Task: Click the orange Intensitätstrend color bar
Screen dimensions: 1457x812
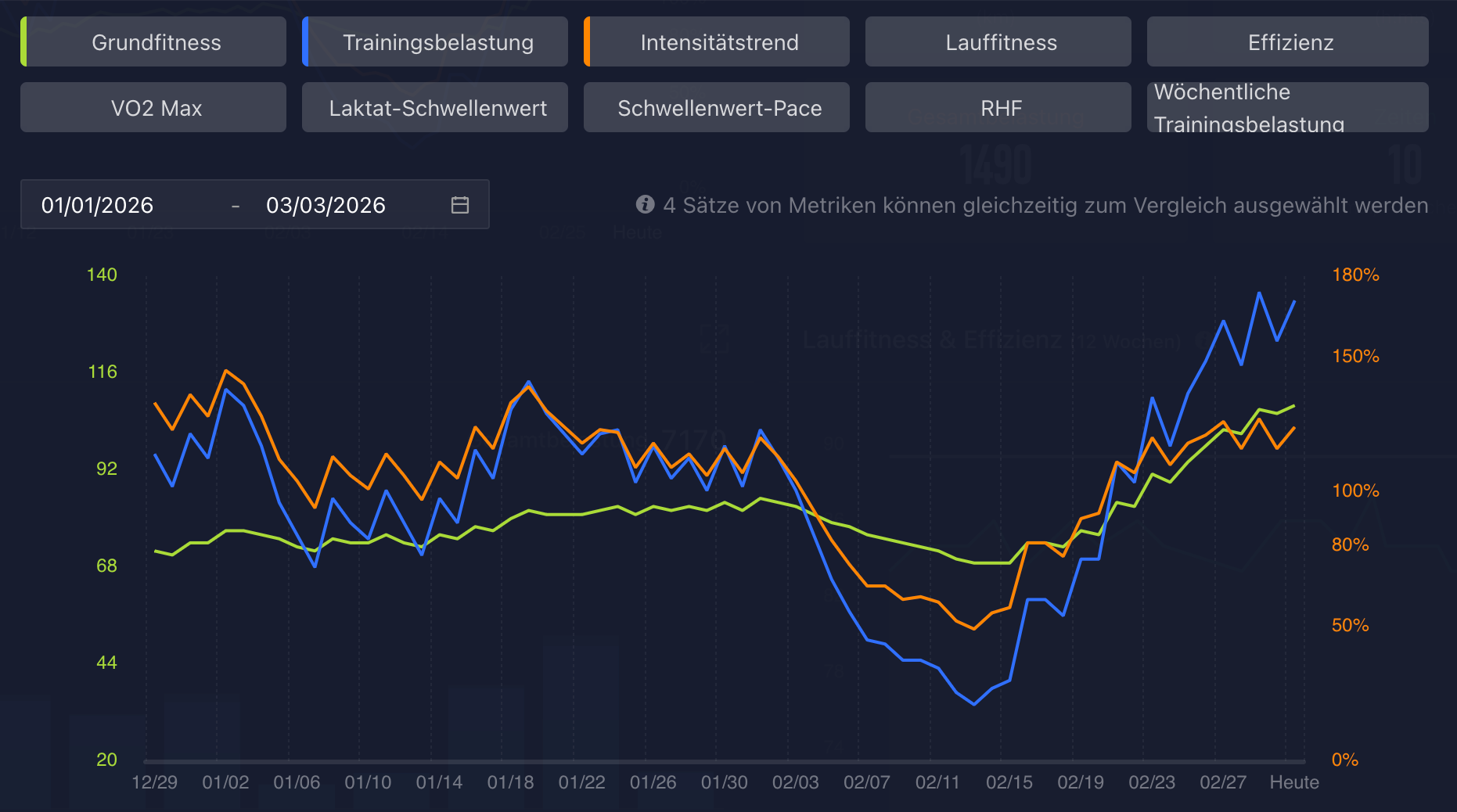Action: [x=587, y=42]
